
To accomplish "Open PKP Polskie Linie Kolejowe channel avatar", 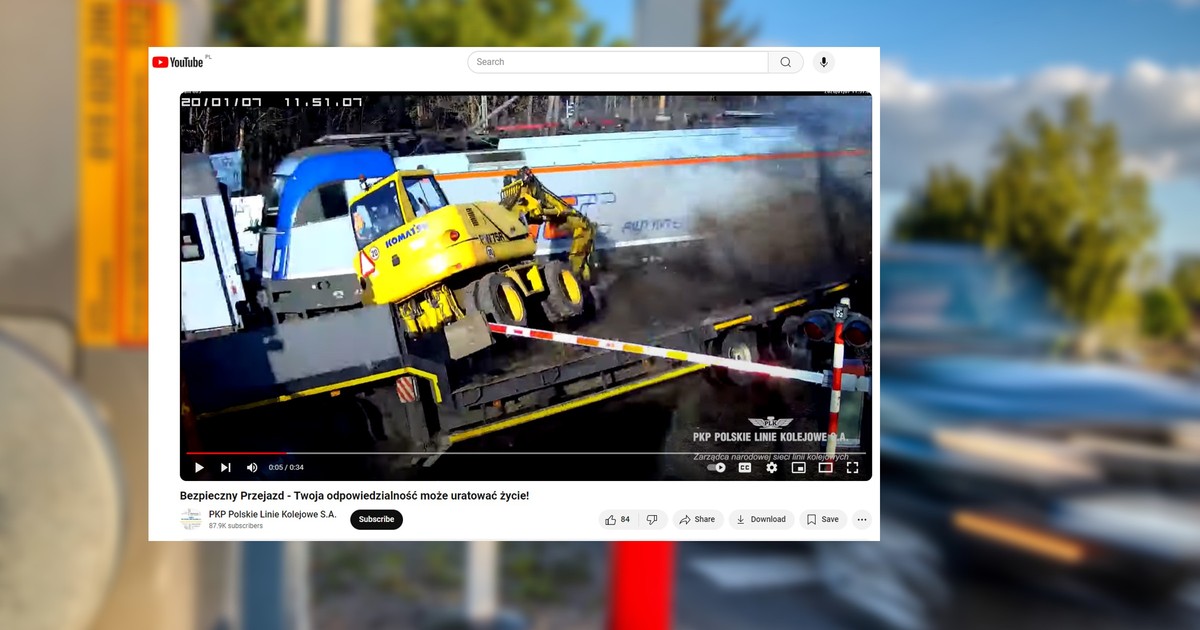I will 191,519.
